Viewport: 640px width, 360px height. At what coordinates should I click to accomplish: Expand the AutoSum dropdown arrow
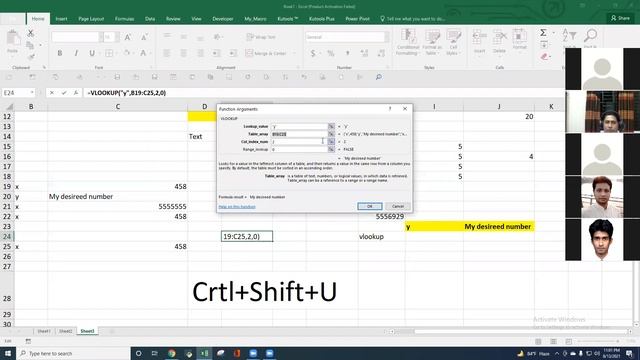tap(553, 33)
